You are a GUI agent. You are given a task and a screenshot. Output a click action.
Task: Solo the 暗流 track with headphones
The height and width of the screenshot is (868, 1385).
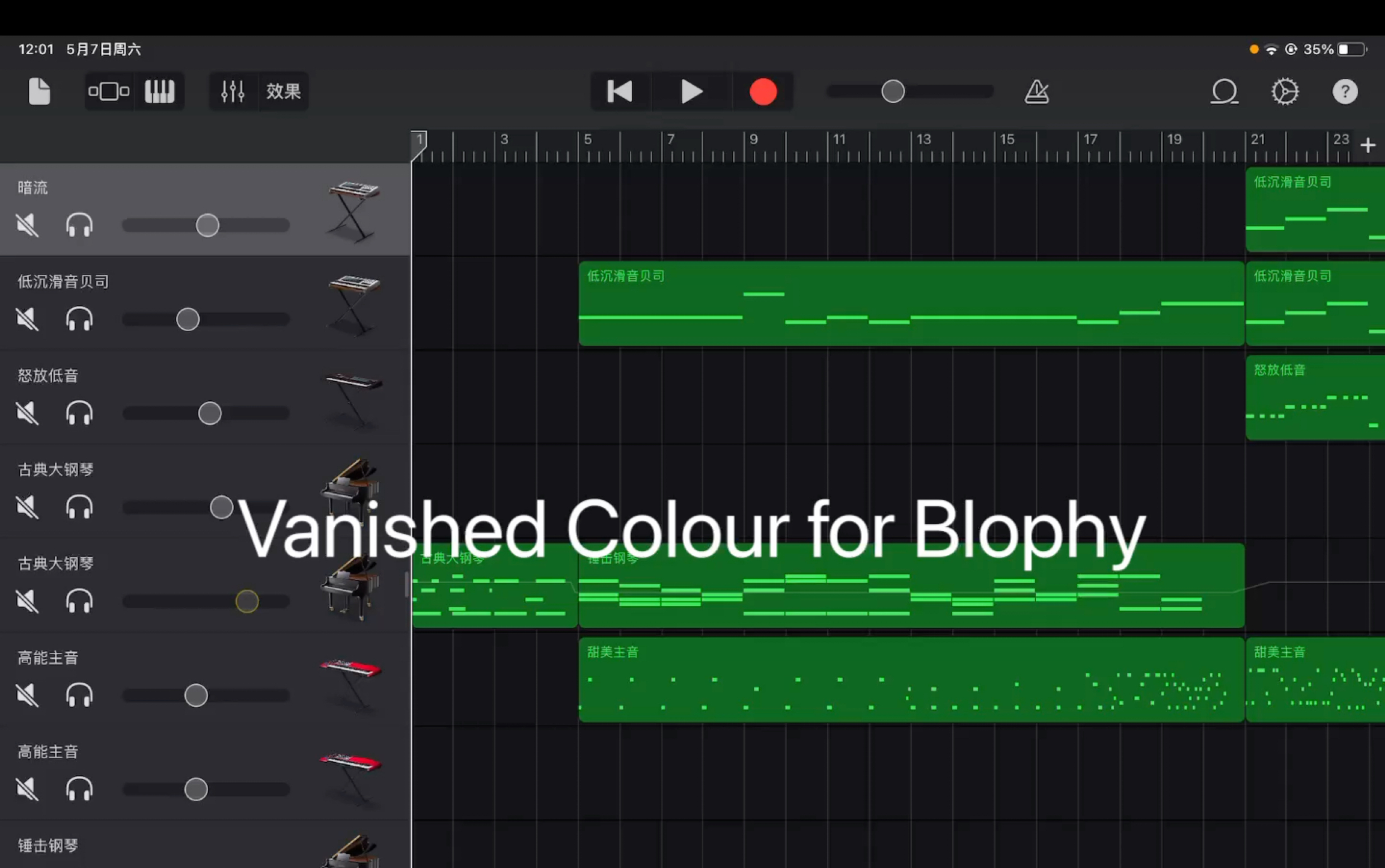(x=79, y=225)
